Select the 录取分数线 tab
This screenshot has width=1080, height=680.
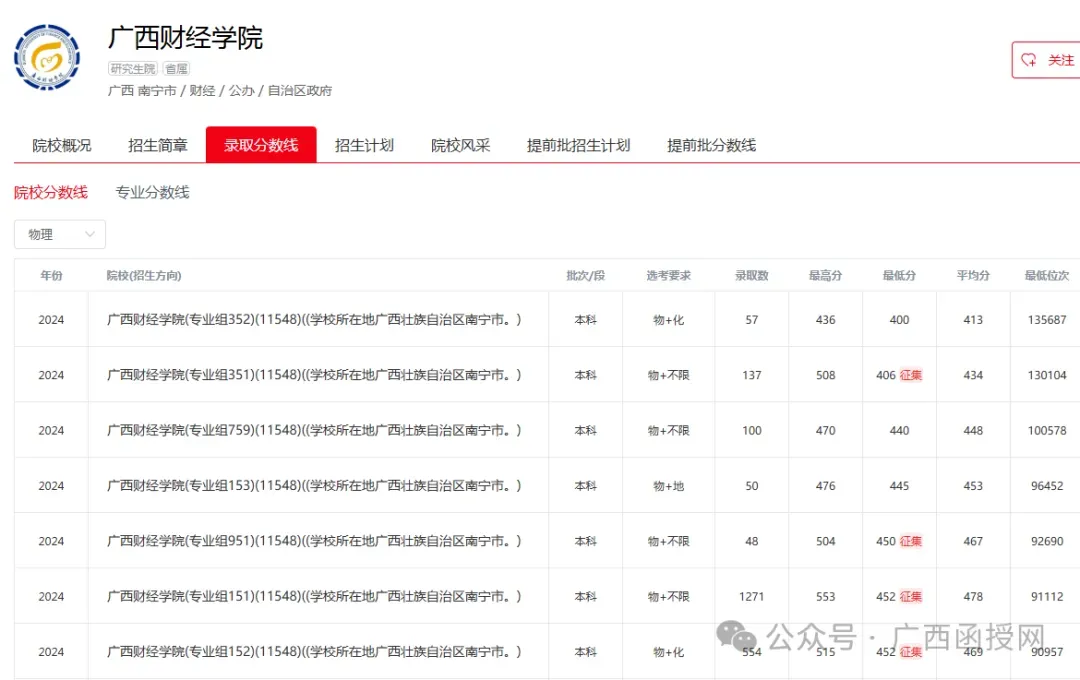click(261, 145)
